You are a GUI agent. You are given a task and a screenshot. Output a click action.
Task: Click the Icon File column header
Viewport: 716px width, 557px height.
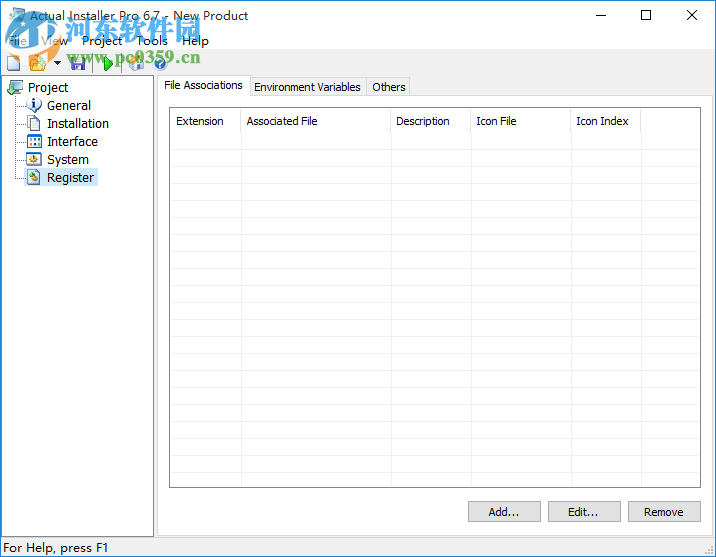(521, 121)
